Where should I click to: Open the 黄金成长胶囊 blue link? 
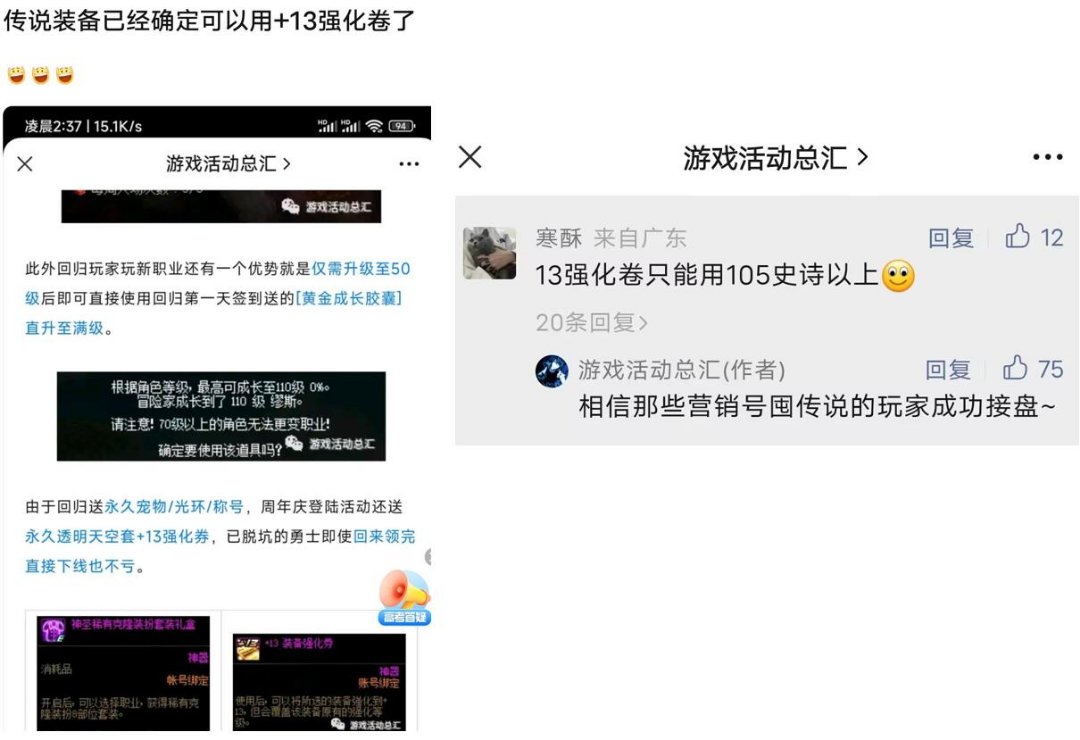349,298
